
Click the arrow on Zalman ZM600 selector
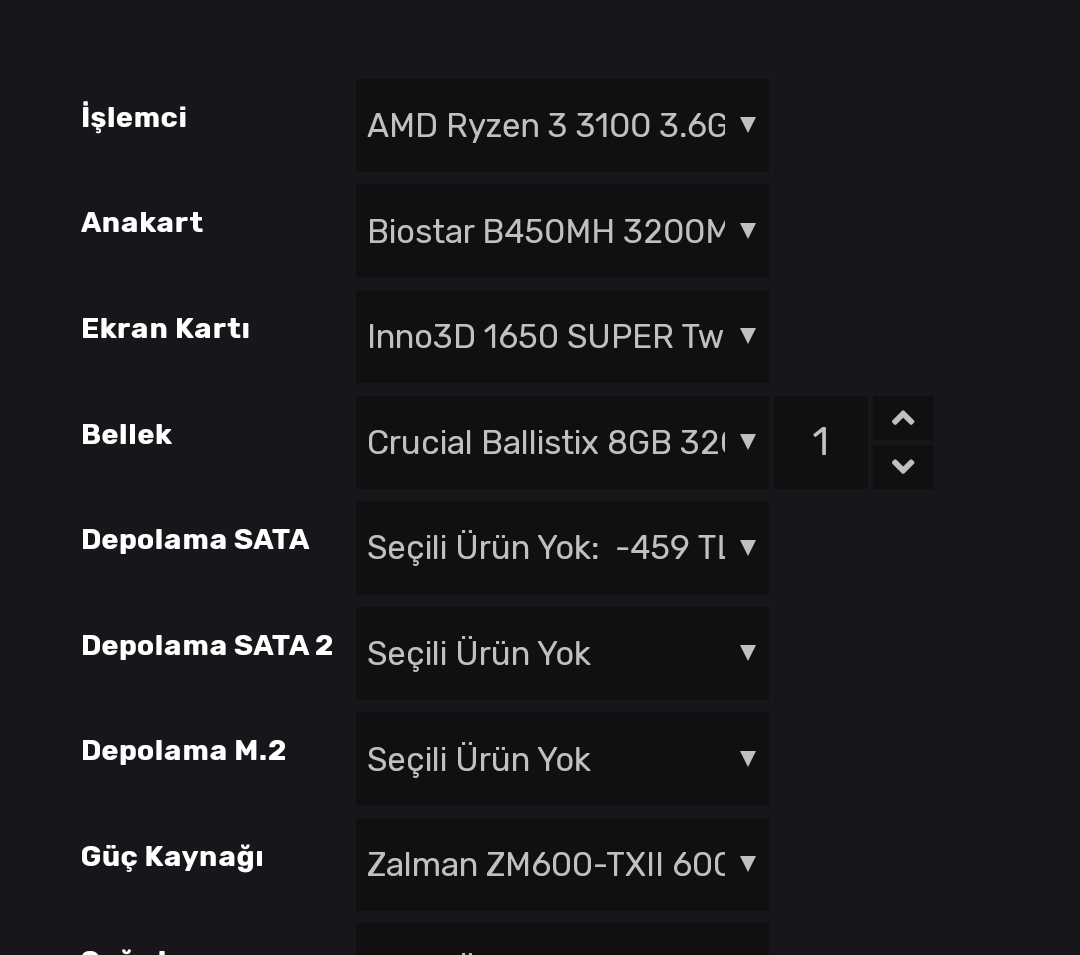[747, 864]
